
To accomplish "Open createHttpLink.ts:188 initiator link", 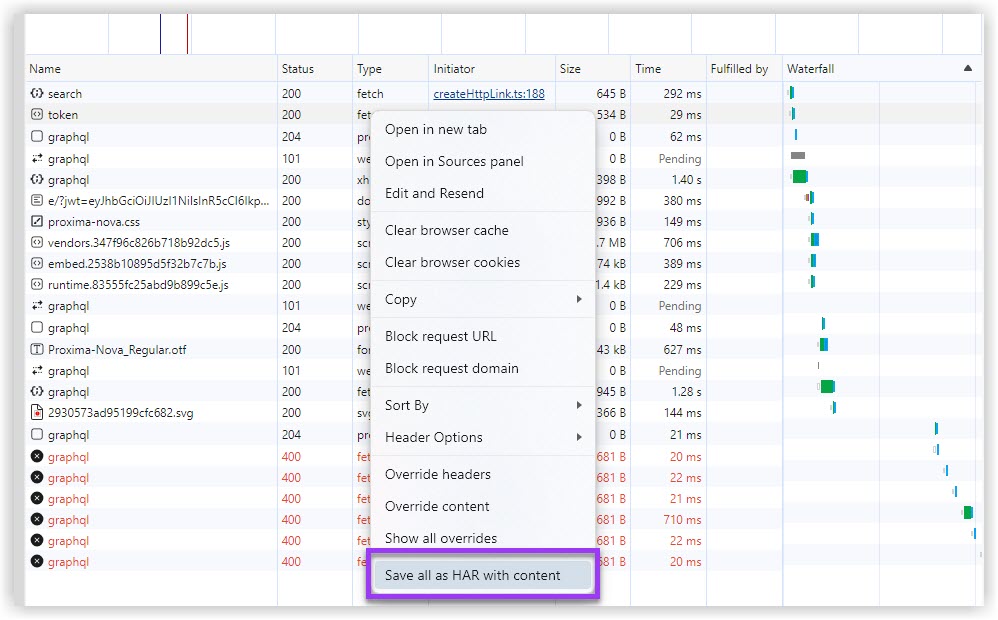I will pyautogui.click(x=489, y=94).
